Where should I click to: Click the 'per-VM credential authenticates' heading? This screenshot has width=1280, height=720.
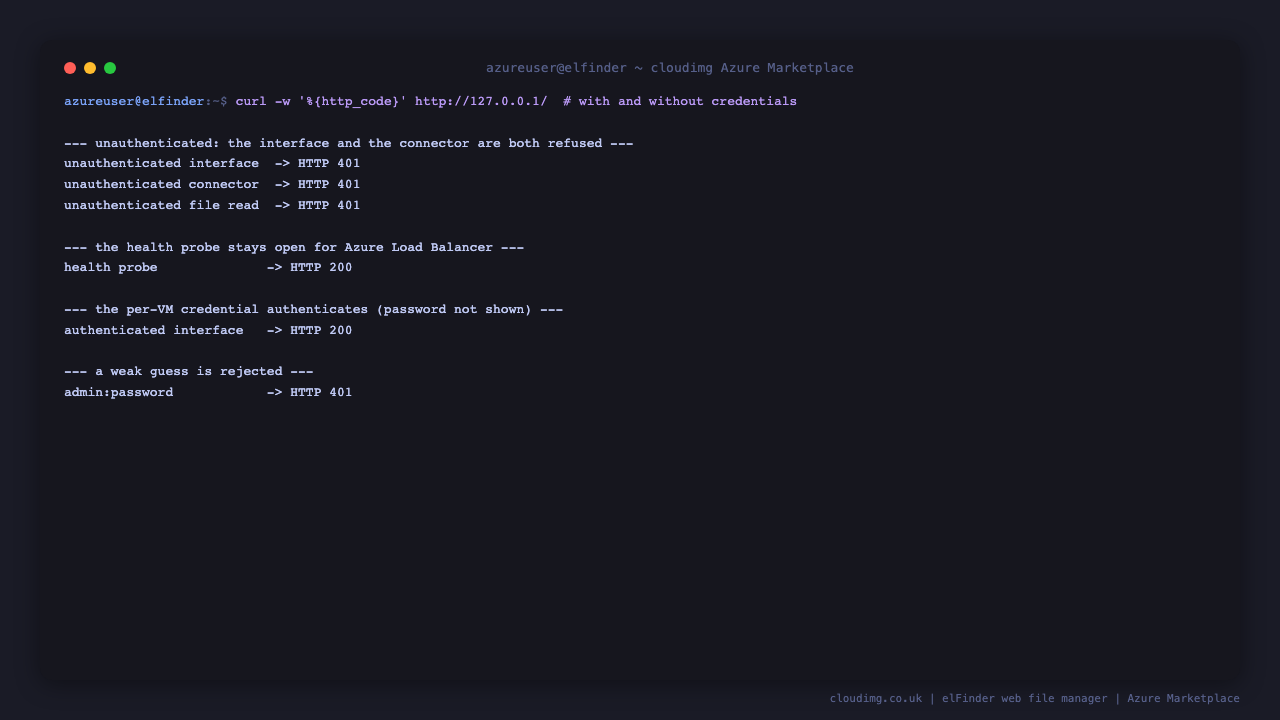[x=314, y=310]
